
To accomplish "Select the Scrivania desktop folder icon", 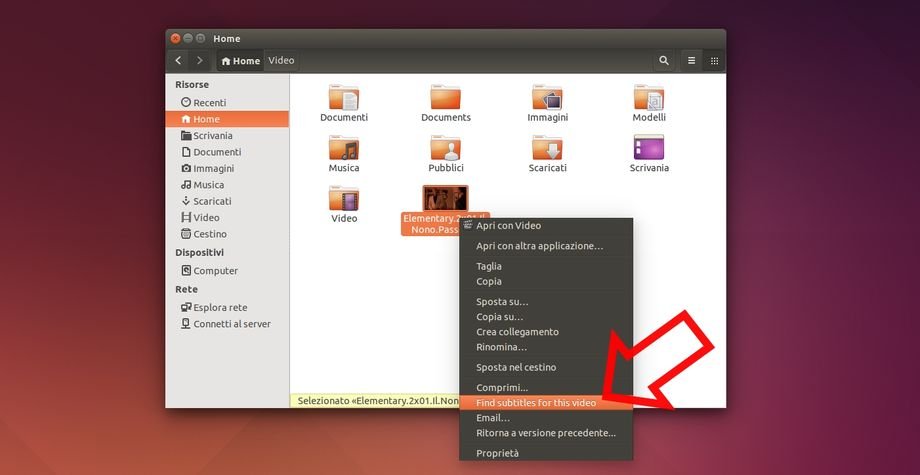I will (649, 149).
